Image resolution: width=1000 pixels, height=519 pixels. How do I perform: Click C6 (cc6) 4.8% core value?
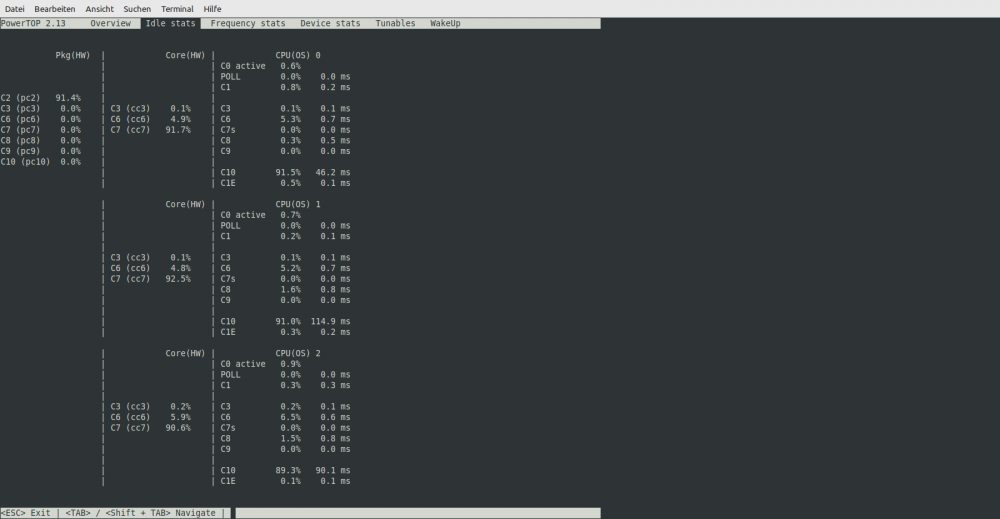pyautogui.click(x=151, y=268)
